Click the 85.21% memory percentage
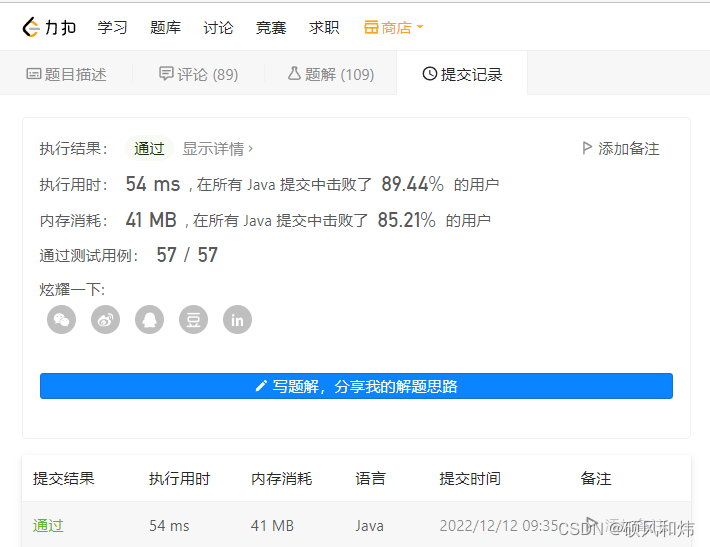The height and width of the screenshot is (547, 710). (x=407, y=220)
